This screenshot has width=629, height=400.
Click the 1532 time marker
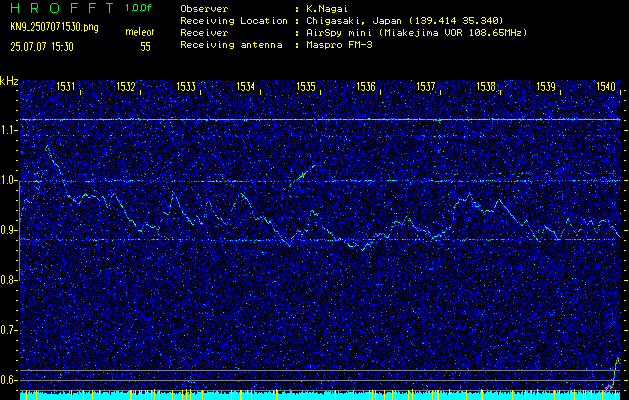pos(126,86)
